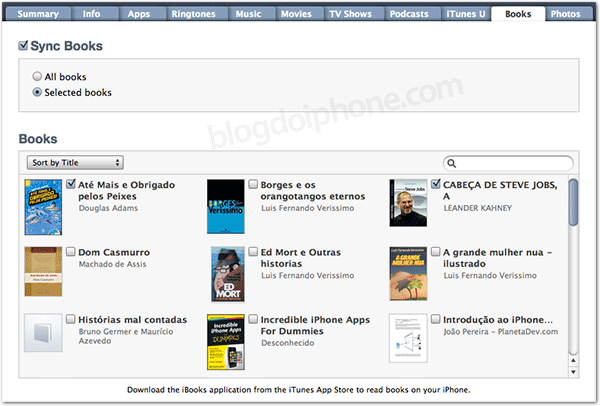Click the books search field

[508, 163]
